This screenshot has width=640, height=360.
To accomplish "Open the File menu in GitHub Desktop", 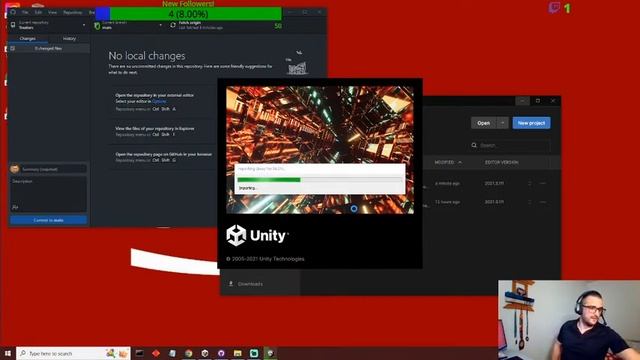I will [25, 12].
